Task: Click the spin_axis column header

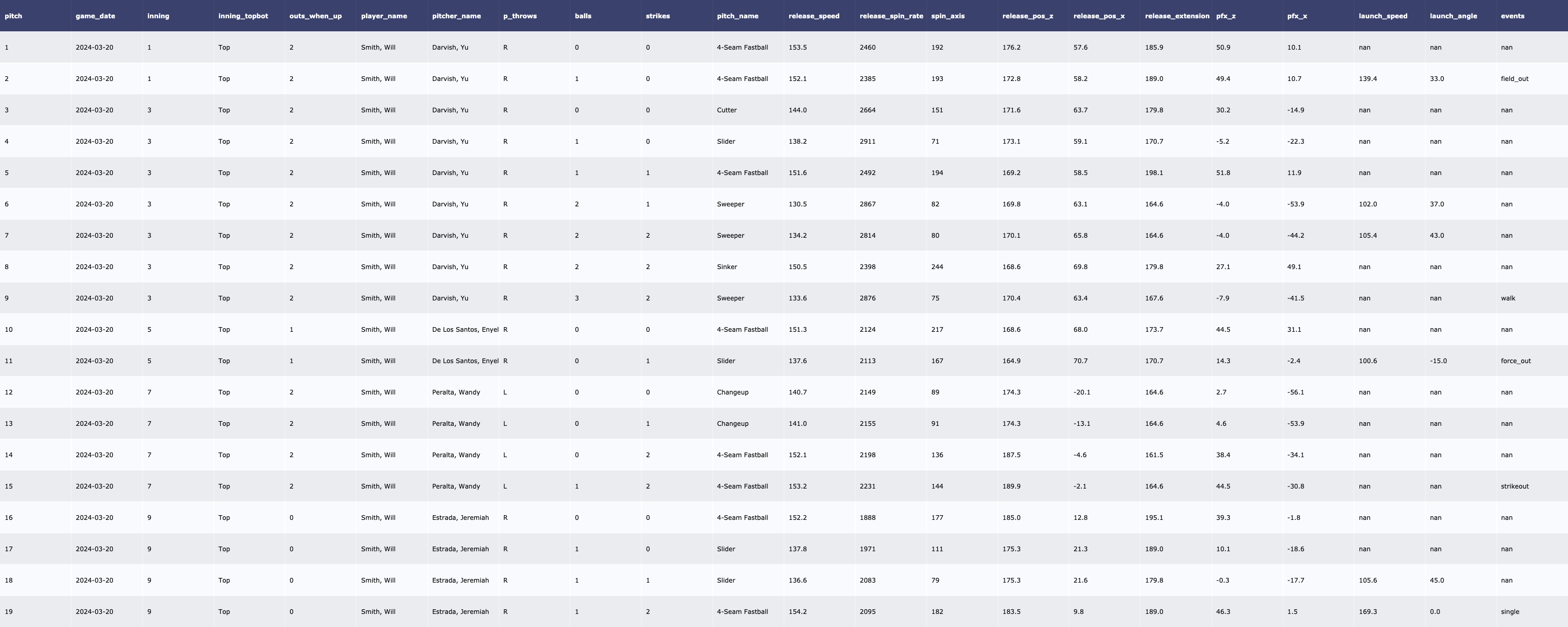Action: (x=947, y=16)
